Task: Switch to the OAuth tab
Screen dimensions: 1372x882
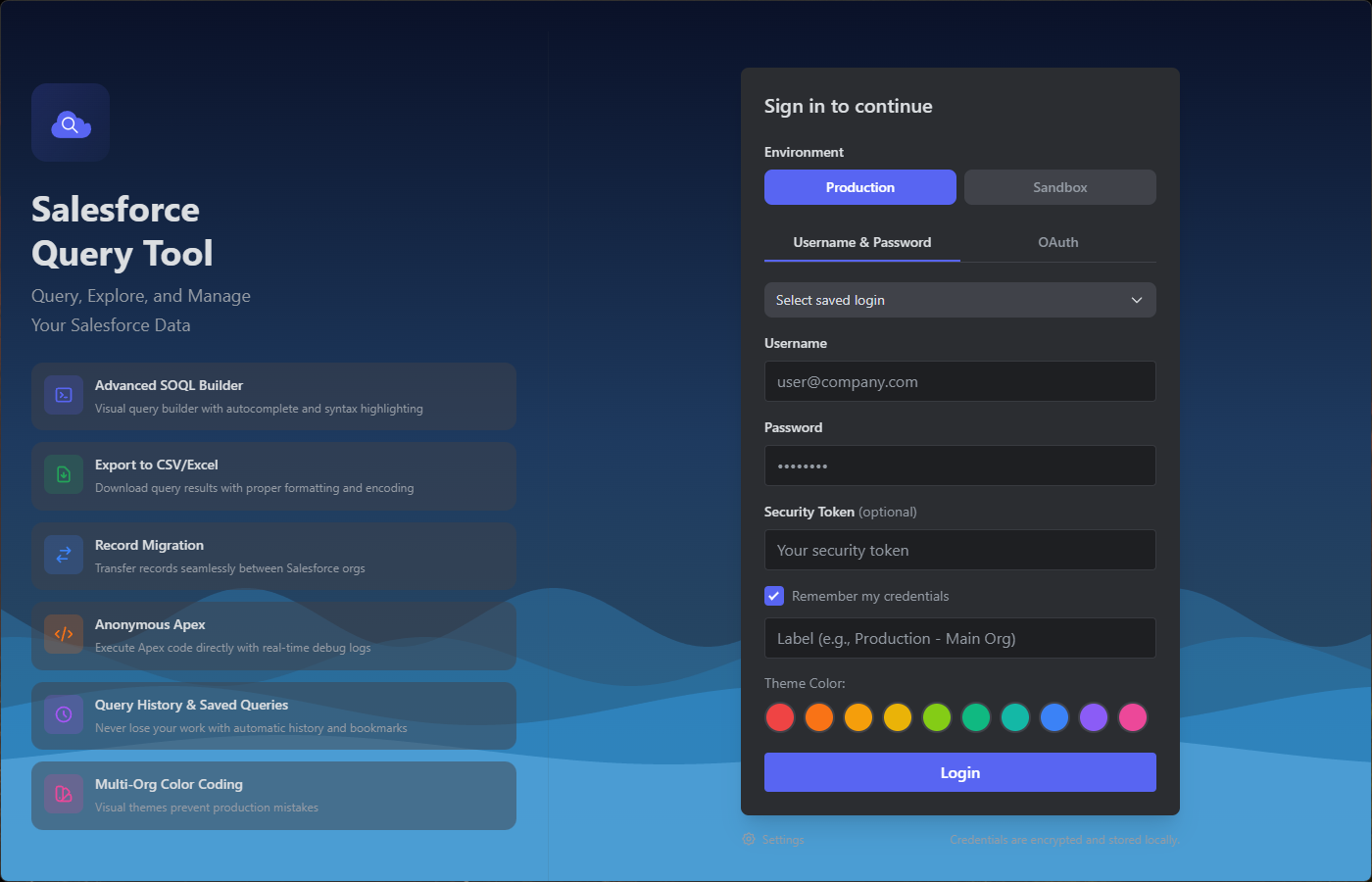Action: click(x=1057, y=242)
